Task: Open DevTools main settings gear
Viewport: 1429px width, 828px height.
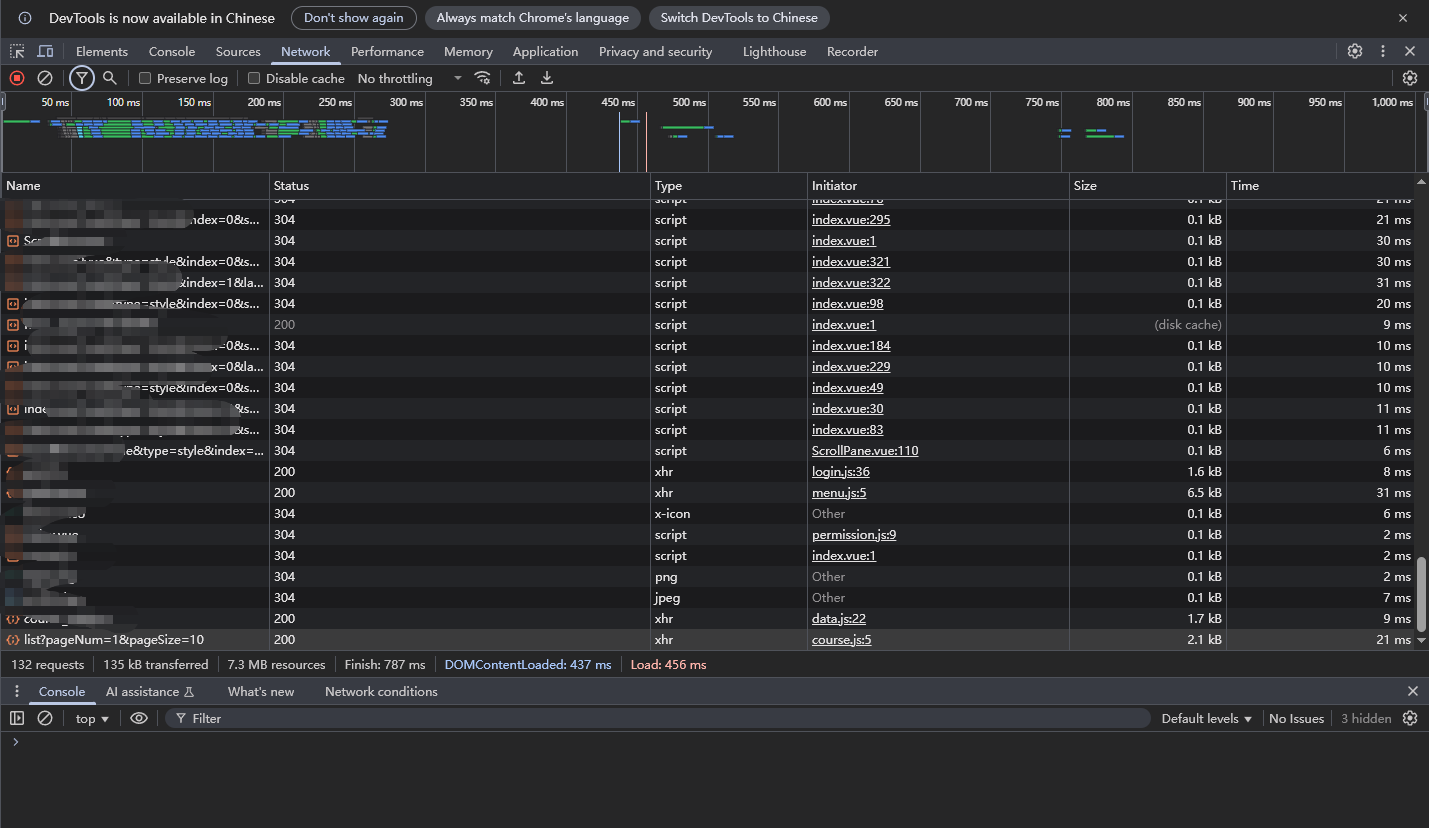Action: click(1355, 51)
